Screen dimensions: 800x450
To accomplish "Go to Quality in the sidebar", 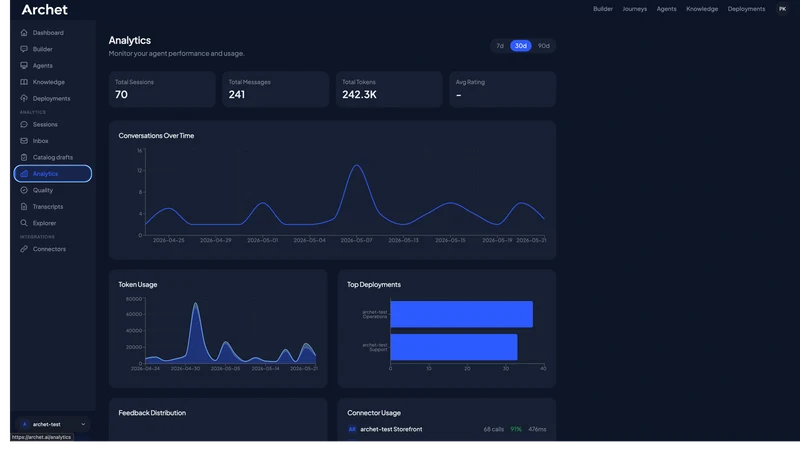I will (x=53, y=190).
